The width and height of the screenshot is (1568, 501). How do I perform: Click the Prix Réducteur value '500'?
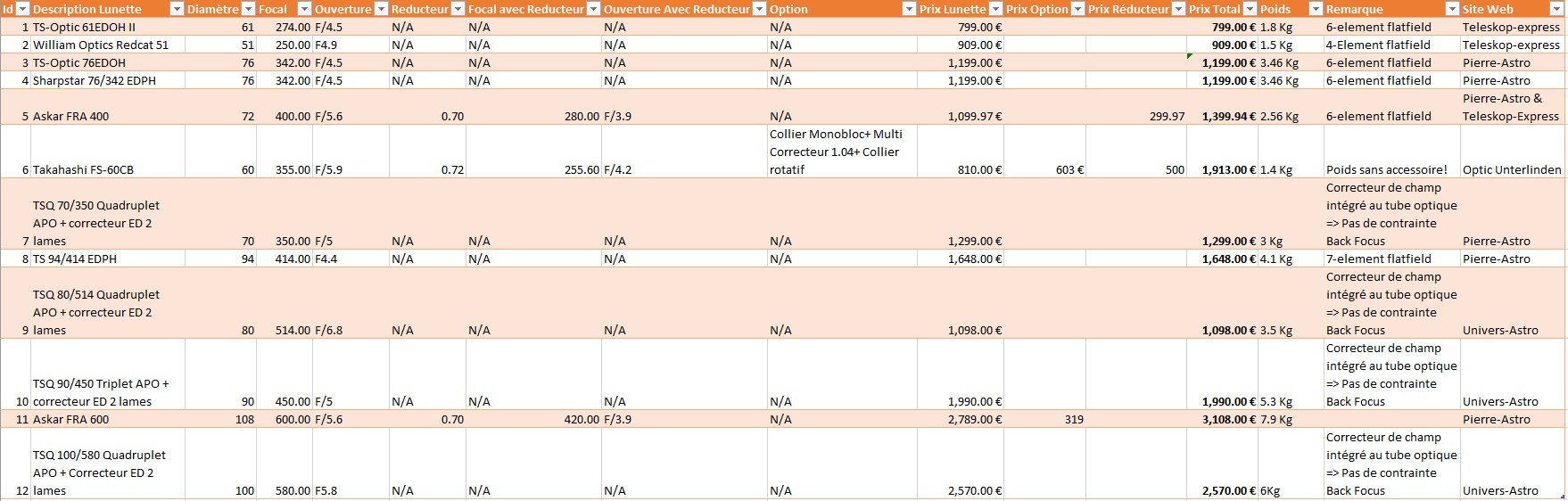[x=1175, y=169]
